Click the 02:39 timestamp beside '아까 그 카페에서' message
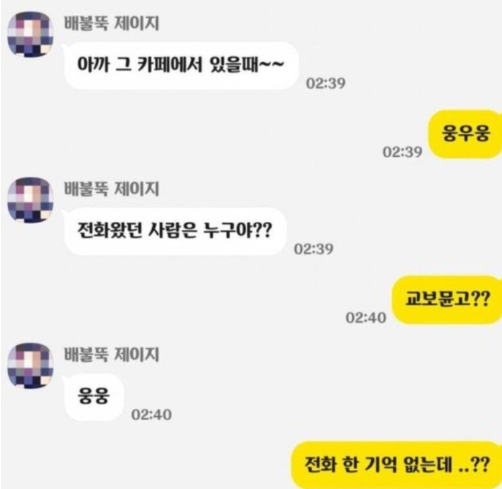The width and height of the screenshot is (502, 489). (x=326, y=83)
